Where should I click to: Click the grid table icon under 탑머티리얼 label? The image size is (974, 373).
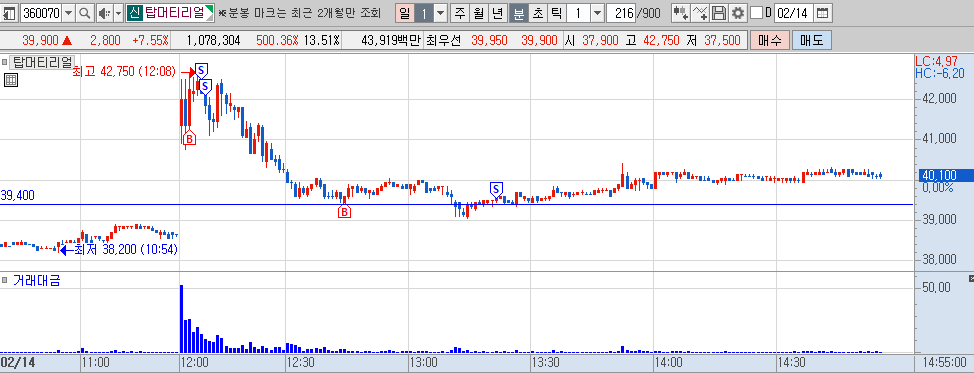click(10, 79)
